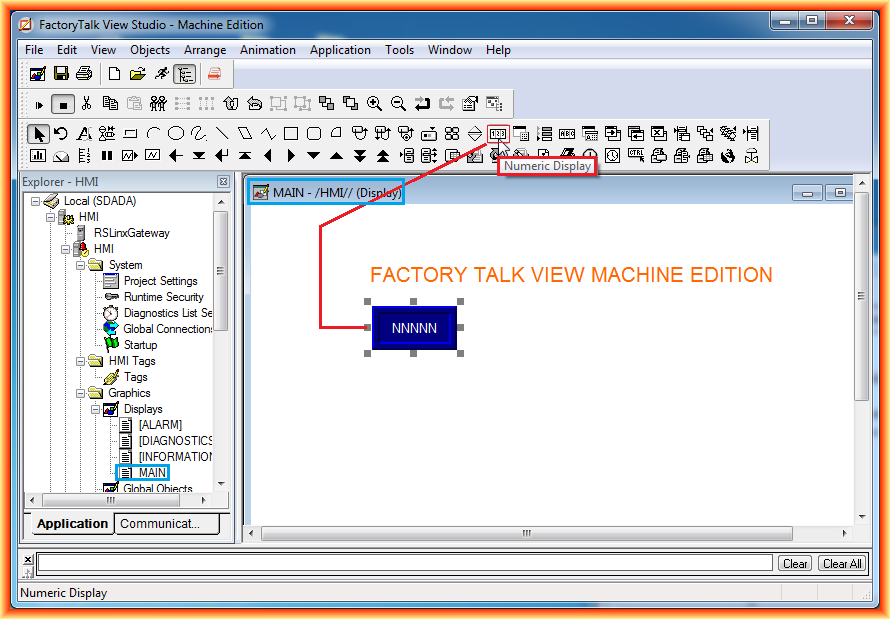Viewport: 890px width, 619px height.
Task: Click the Zoom Out magnifier icon
Action: (x=396, y=102)
